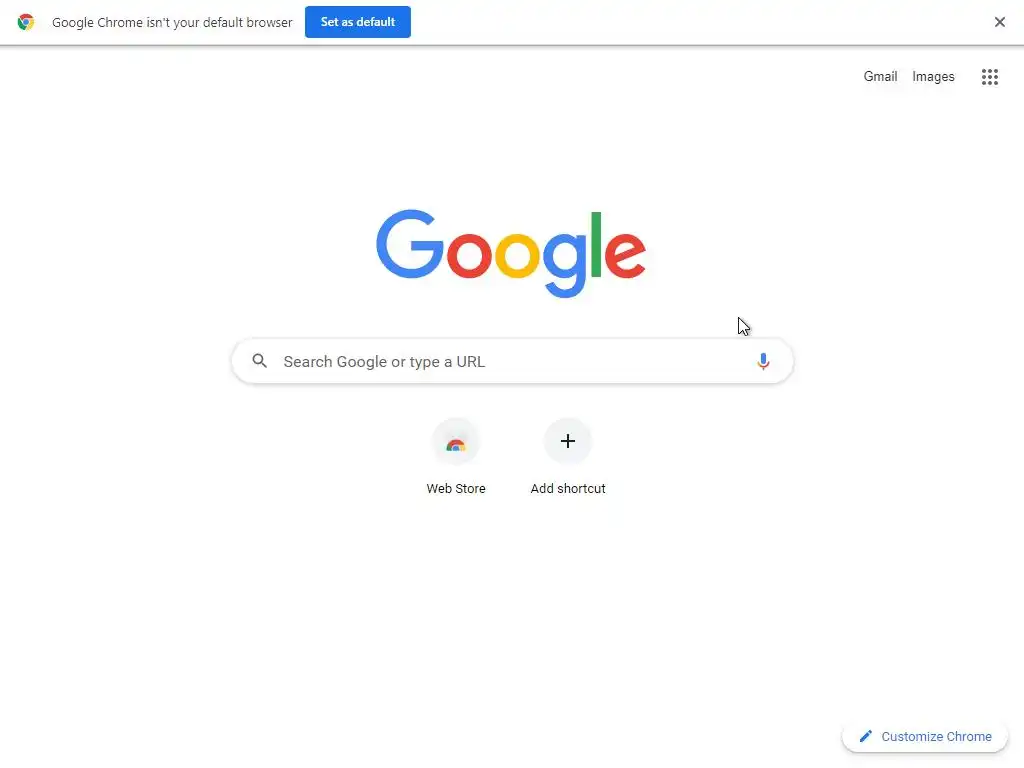Click the pencil icon beside Customize Chrome
Screen dimensions: 1024x768
(865, 736)
